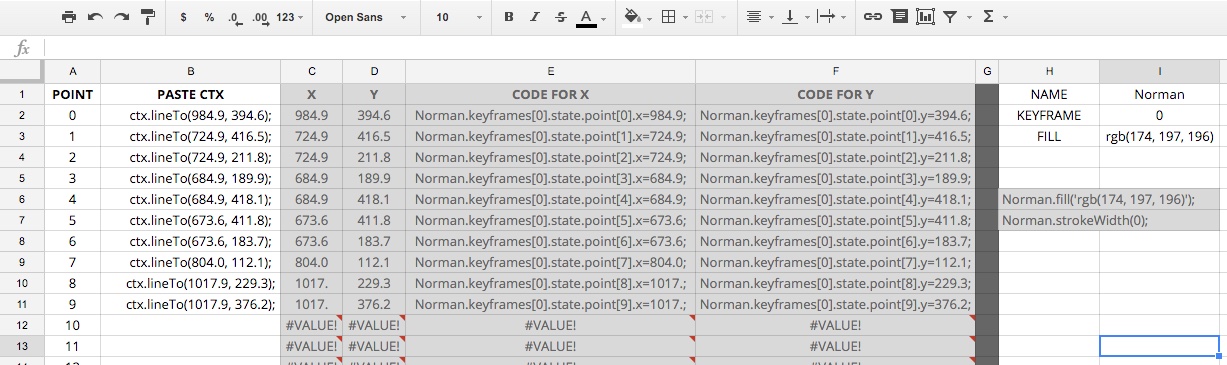Click the POINT header cell

pos(72,94)
